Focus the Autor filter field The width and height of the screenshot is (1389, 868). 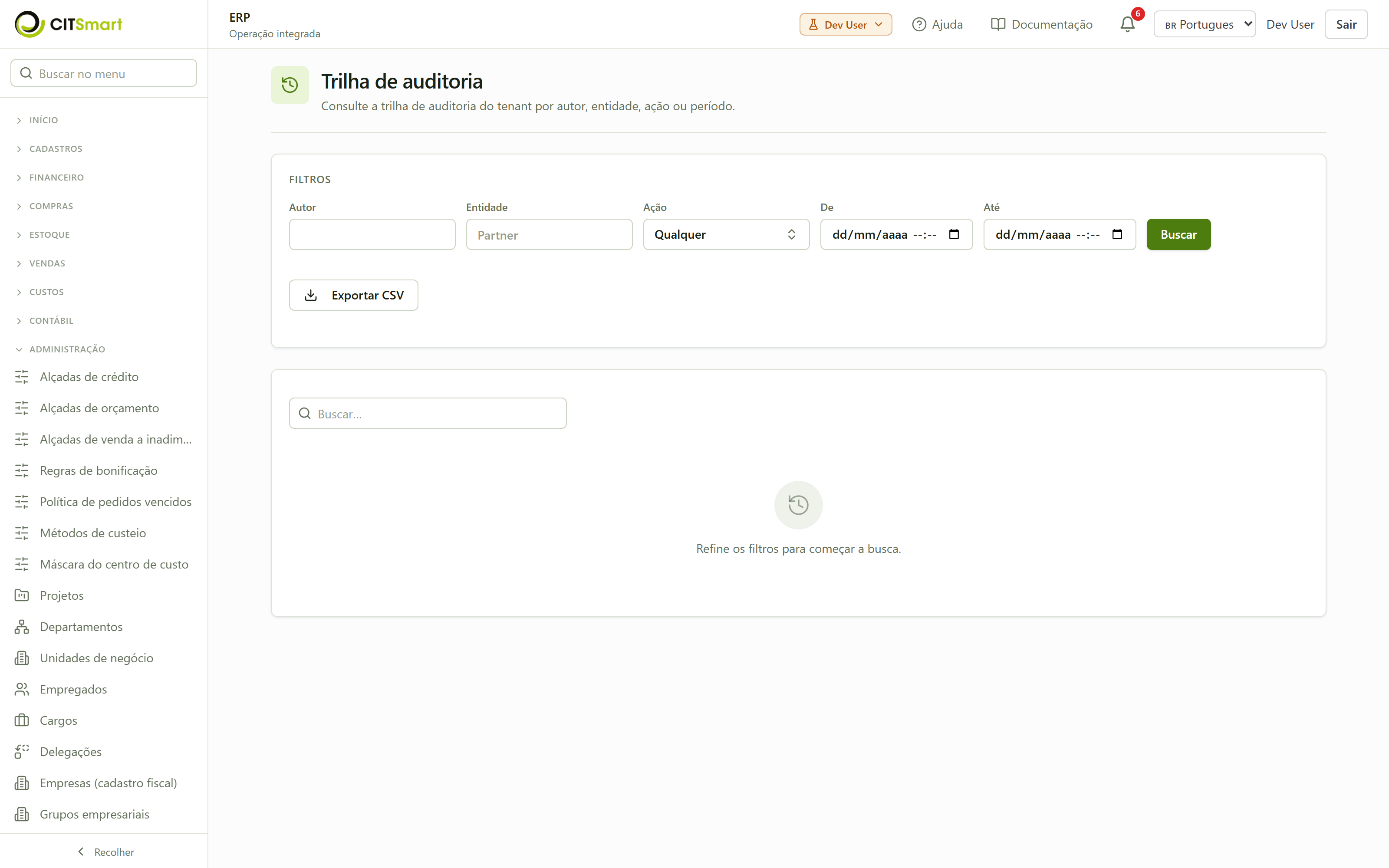[372, 234]
